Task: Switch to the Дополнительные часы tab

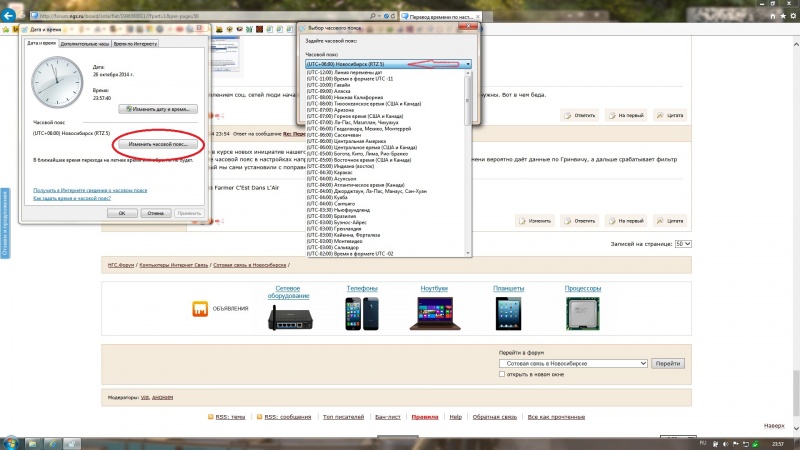Action: click(x=84, y=45)
